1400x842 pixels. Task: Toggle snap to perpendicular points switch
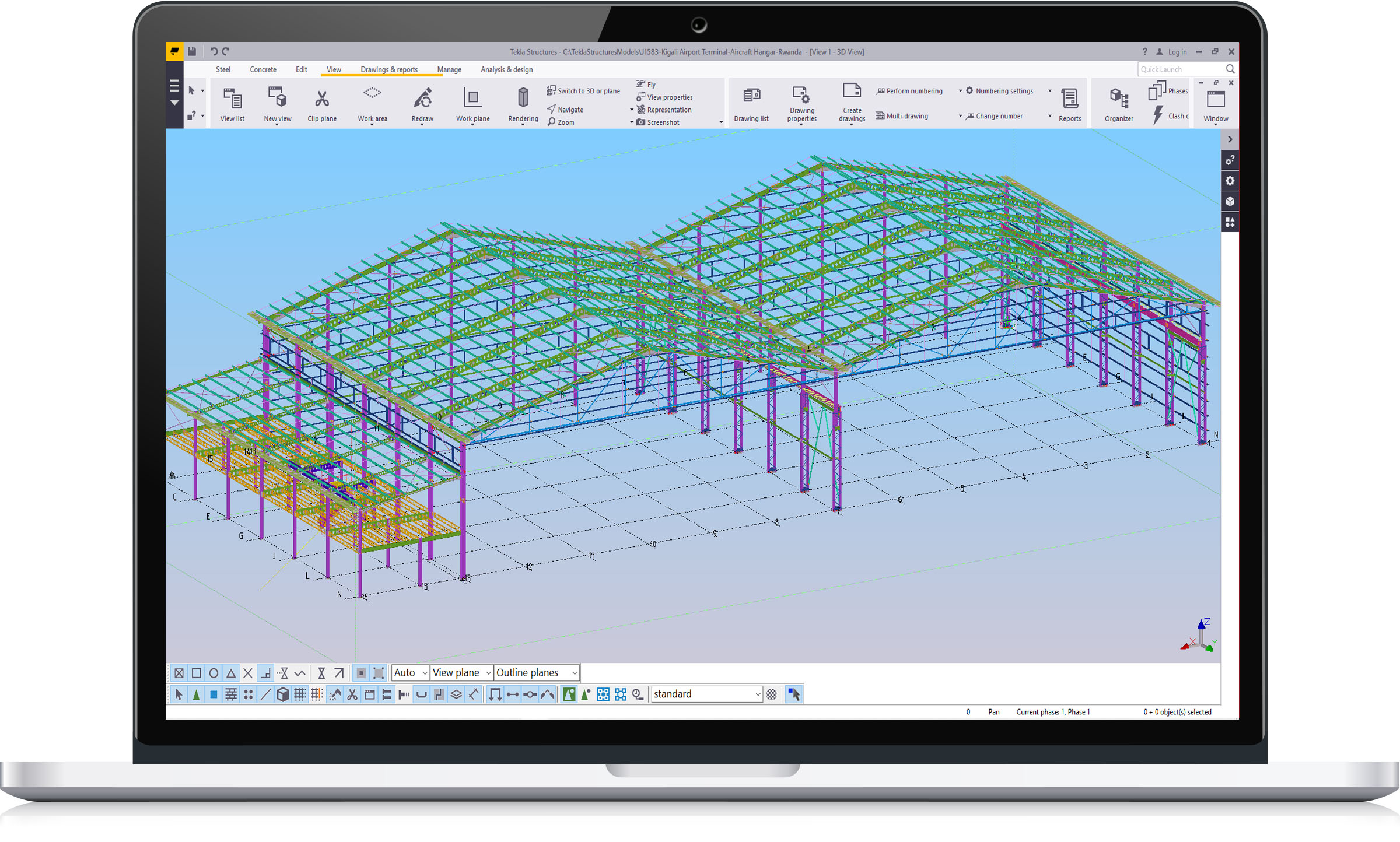(265, 673)
